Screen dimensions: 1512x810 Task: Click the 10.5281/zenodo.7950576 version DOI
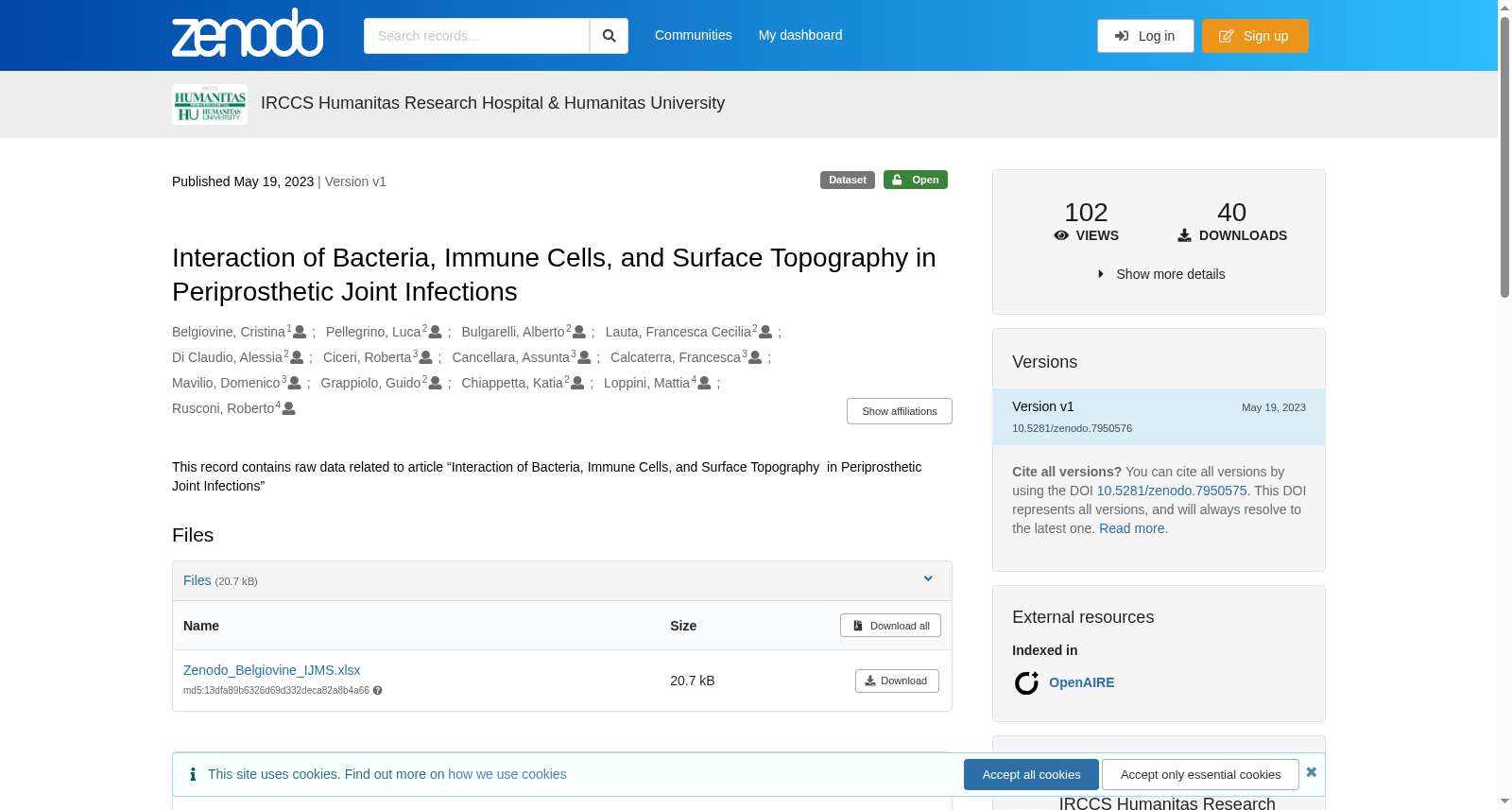coord(1072,428)
